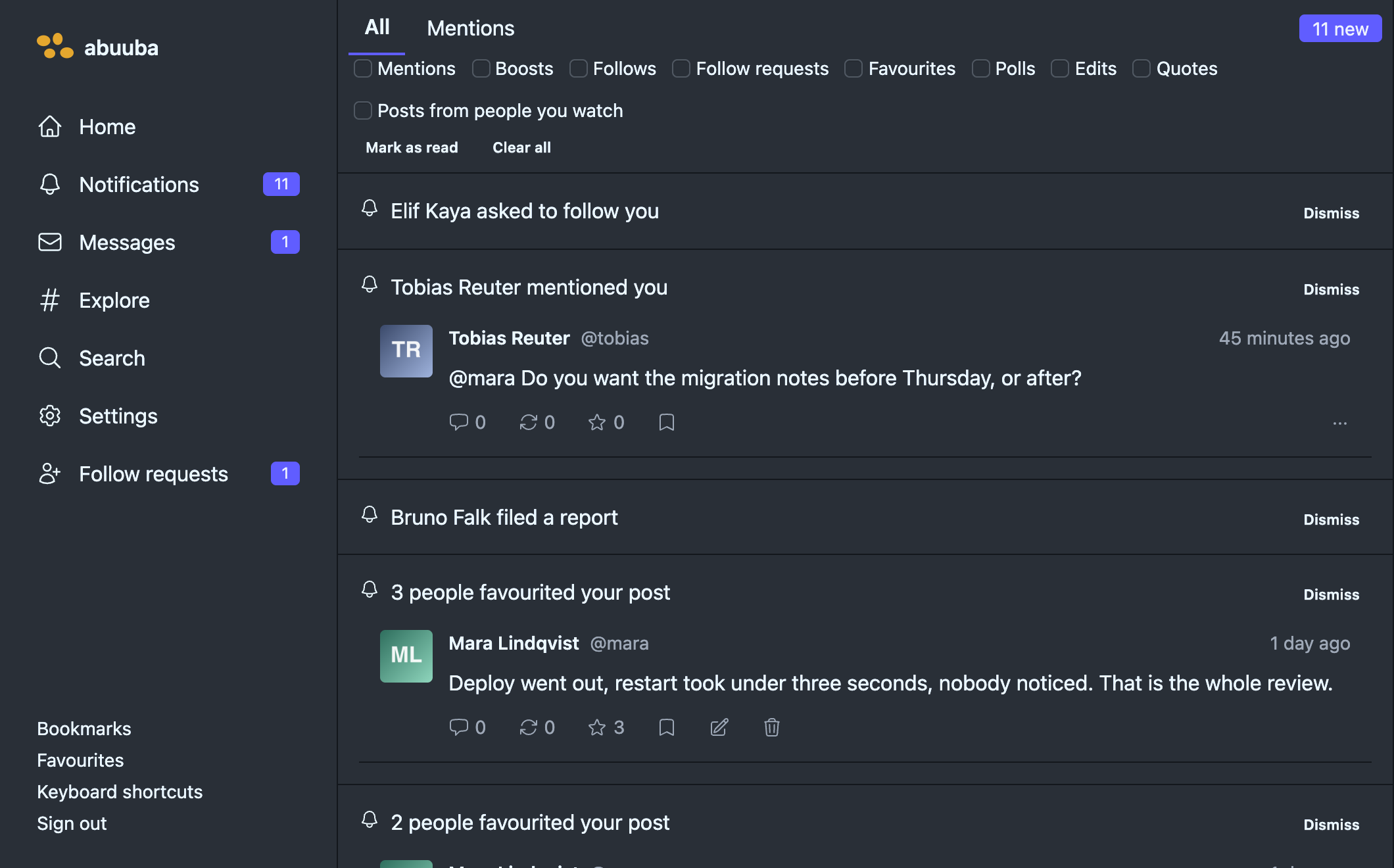The width and height of the screenshot is (1394, 868).
Task: Open Explore via the hashtag icon
Action: [50, 300]
